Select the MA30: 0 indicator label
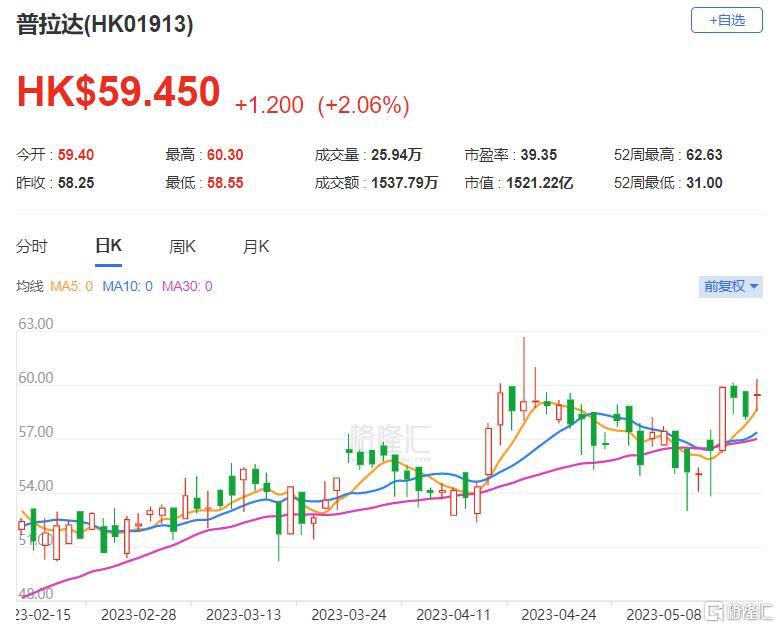 [x=187, y=286]
